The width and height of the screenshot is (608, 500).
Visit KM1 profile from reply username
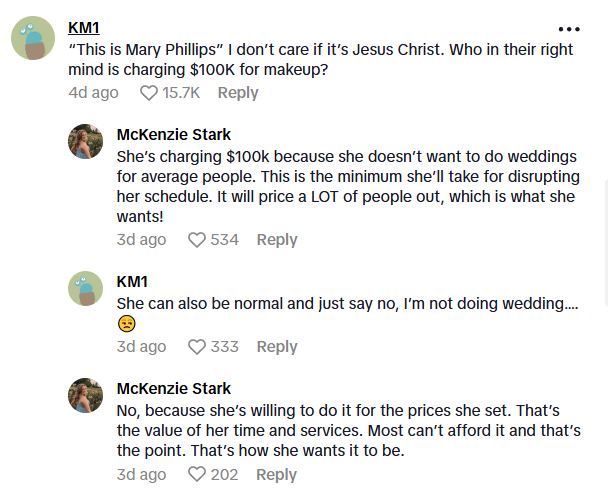(x=132, y=282)
